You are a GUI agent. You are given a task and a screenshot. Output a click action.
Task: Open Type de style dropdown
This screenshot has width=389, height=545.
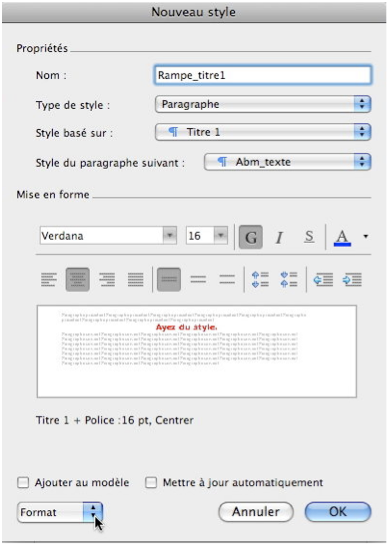pyautogui.click(x=263, y=104)
